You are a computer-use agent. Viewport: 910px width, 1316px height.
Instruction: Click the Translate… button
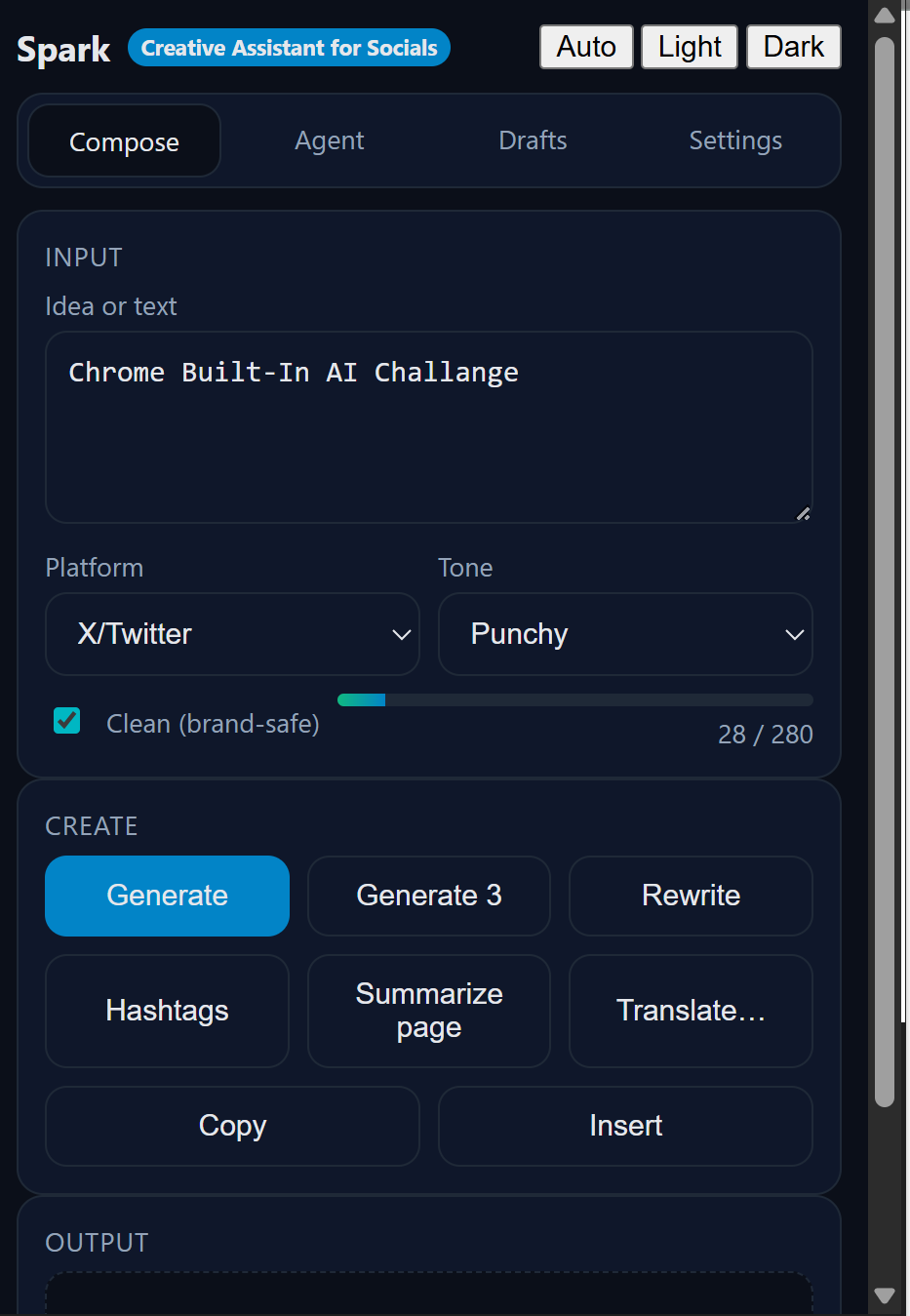691,1011
